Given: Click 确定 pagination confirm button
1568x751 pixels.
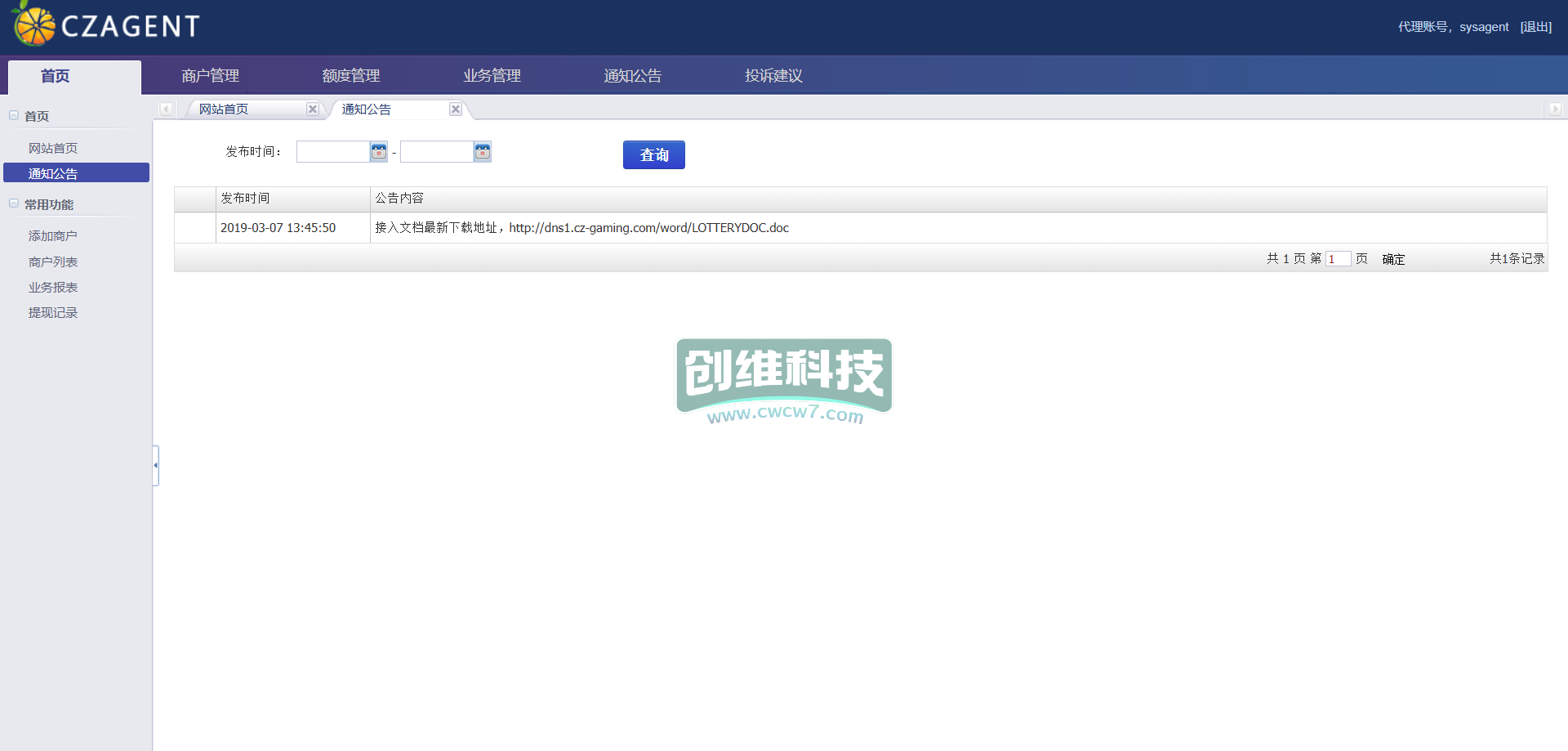Looking at the screenshot, I should (x=1393, y=259).
